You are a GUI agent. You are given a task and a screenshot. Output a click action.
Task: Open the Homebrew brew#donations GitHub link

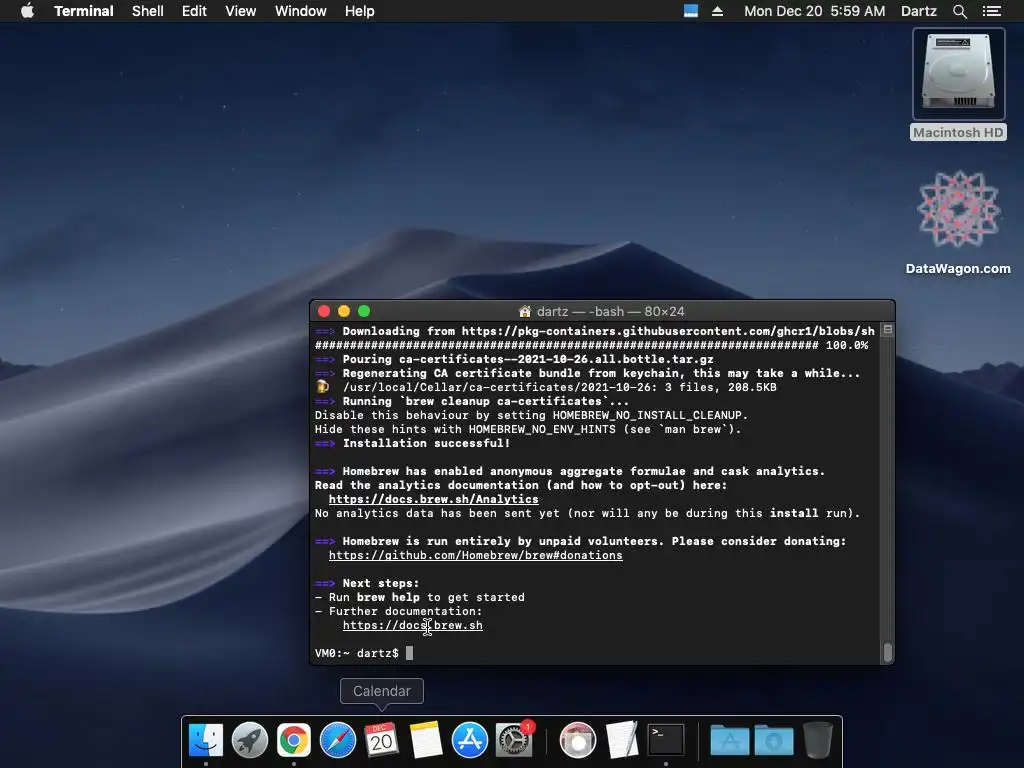tap(475, 555)
